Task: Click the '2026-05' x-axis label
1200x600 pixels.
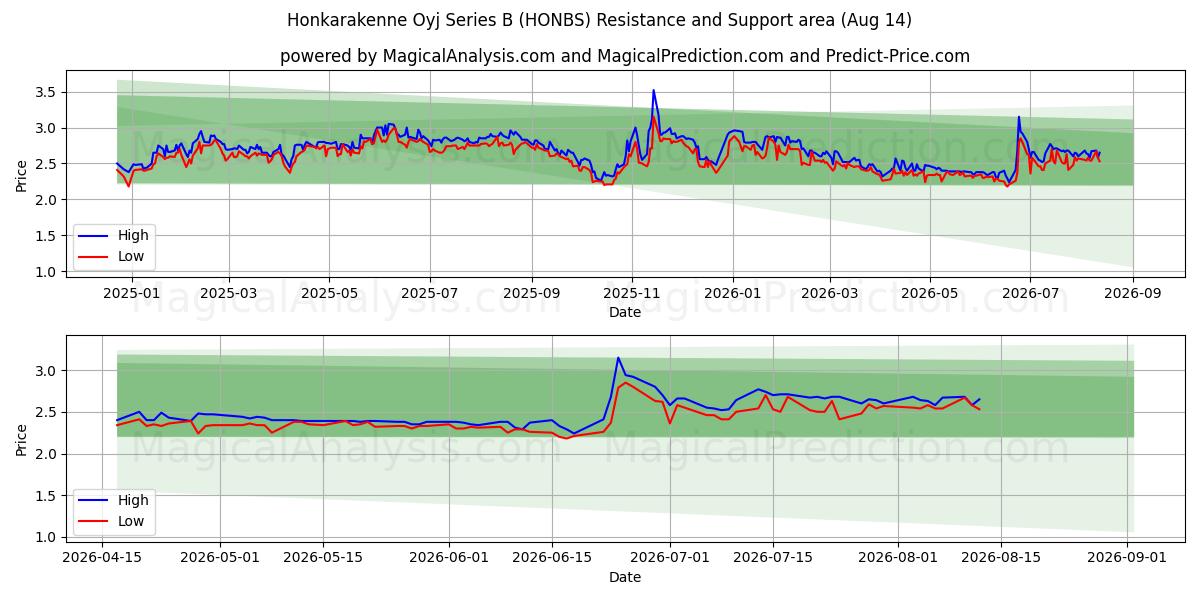Action: (930, 293)
